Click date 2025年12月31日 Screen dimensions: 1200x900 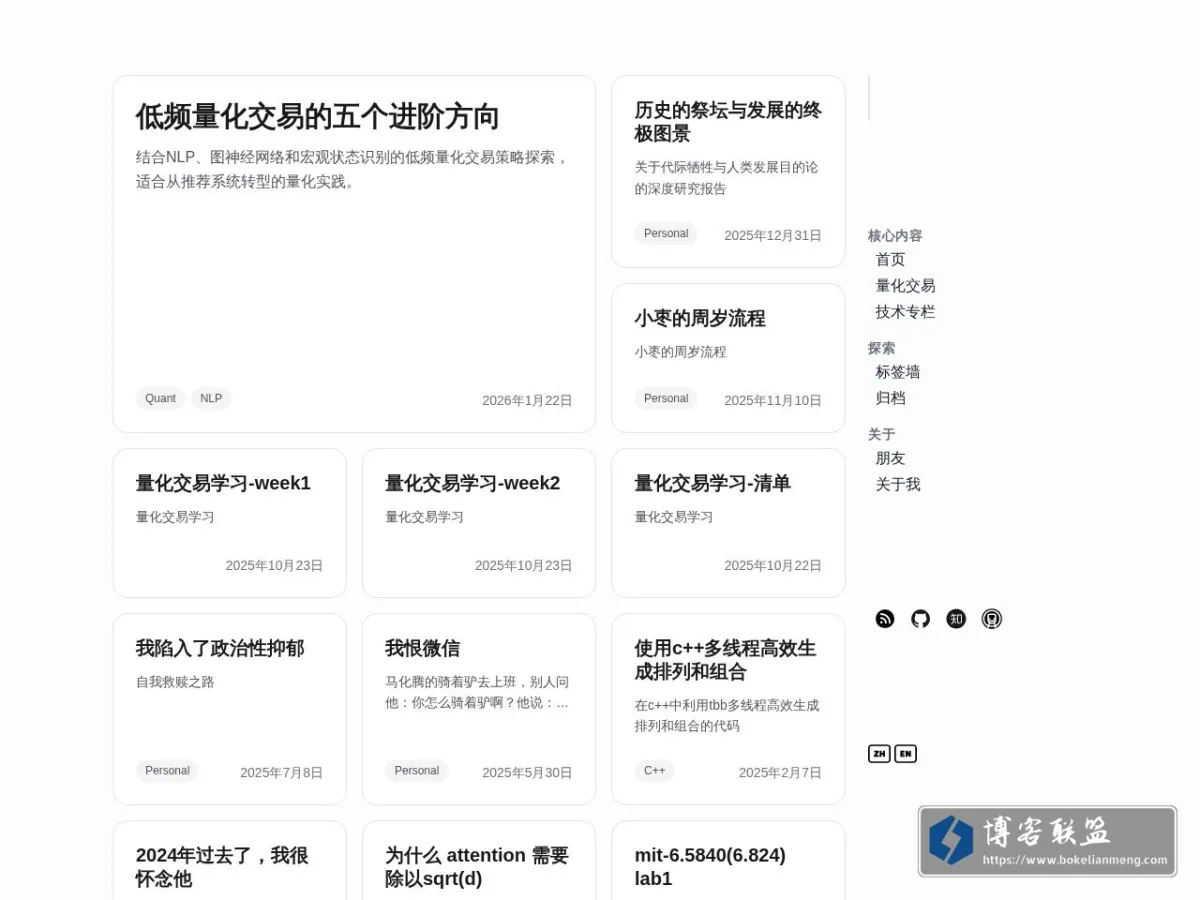(x=773, y=236)
